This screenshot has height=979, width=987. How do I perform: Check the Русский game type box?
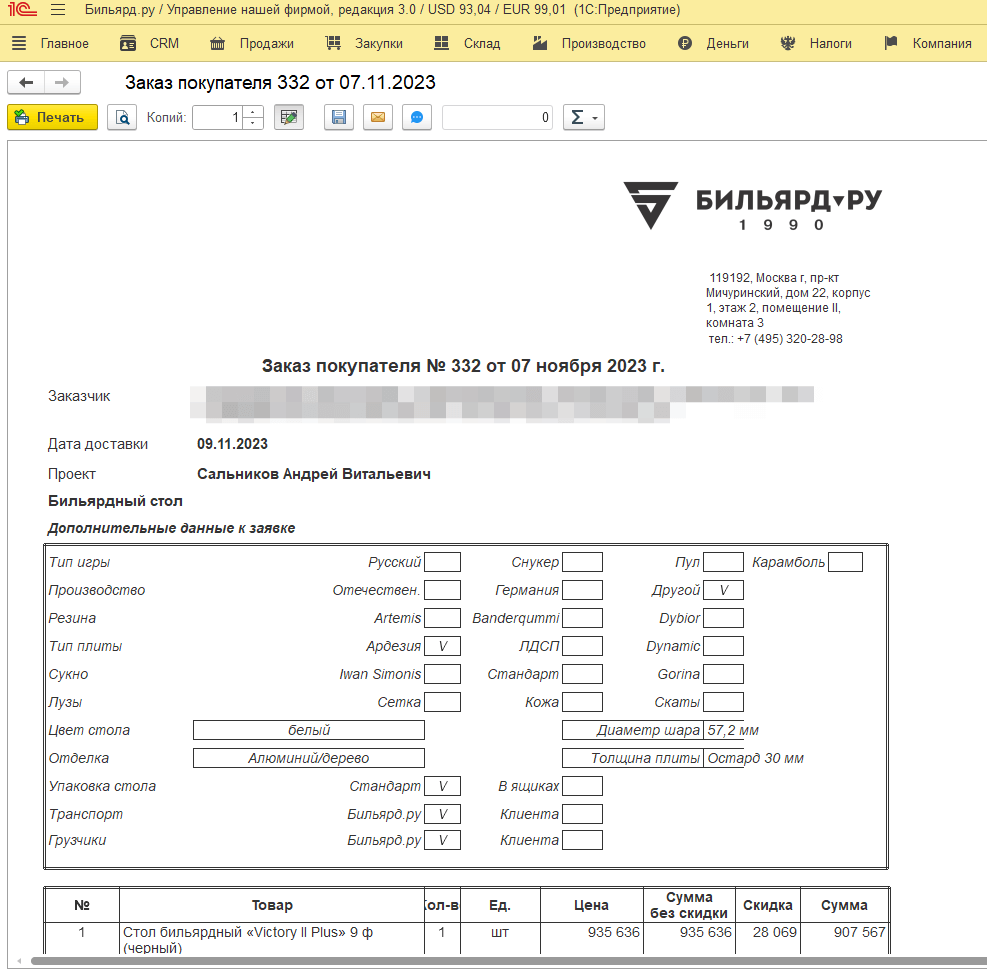pyautogui.click(x=442, y=562)
